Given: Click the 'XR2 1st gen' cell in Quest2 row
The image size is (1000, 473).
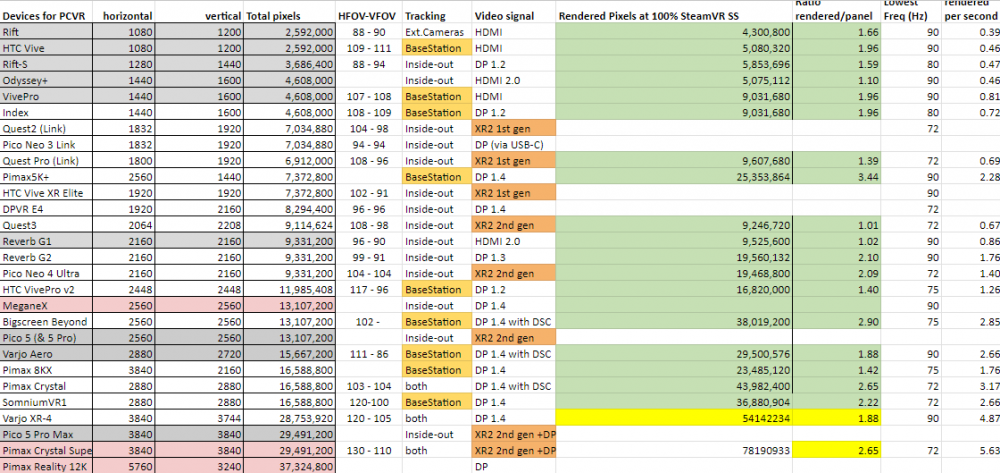Looking at the screenshot, I should 514,128.
